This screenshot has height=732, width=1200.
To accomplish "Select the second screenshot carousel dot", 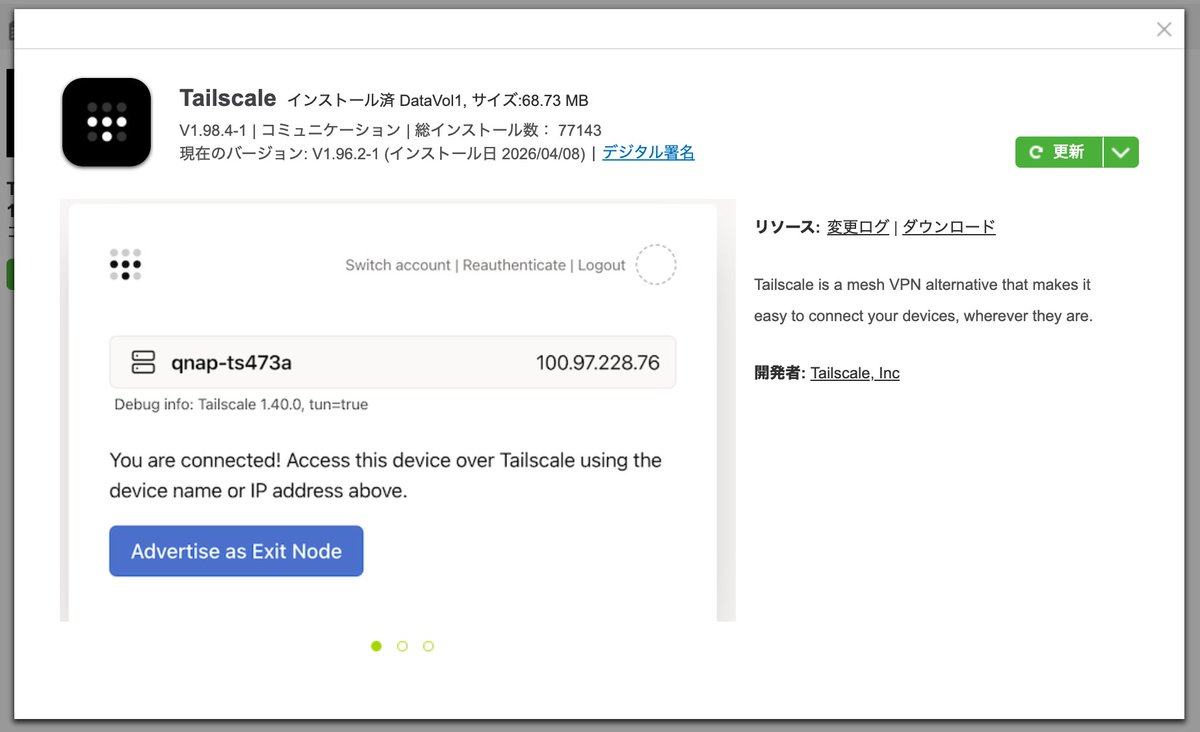I will [x=402, y=646].
